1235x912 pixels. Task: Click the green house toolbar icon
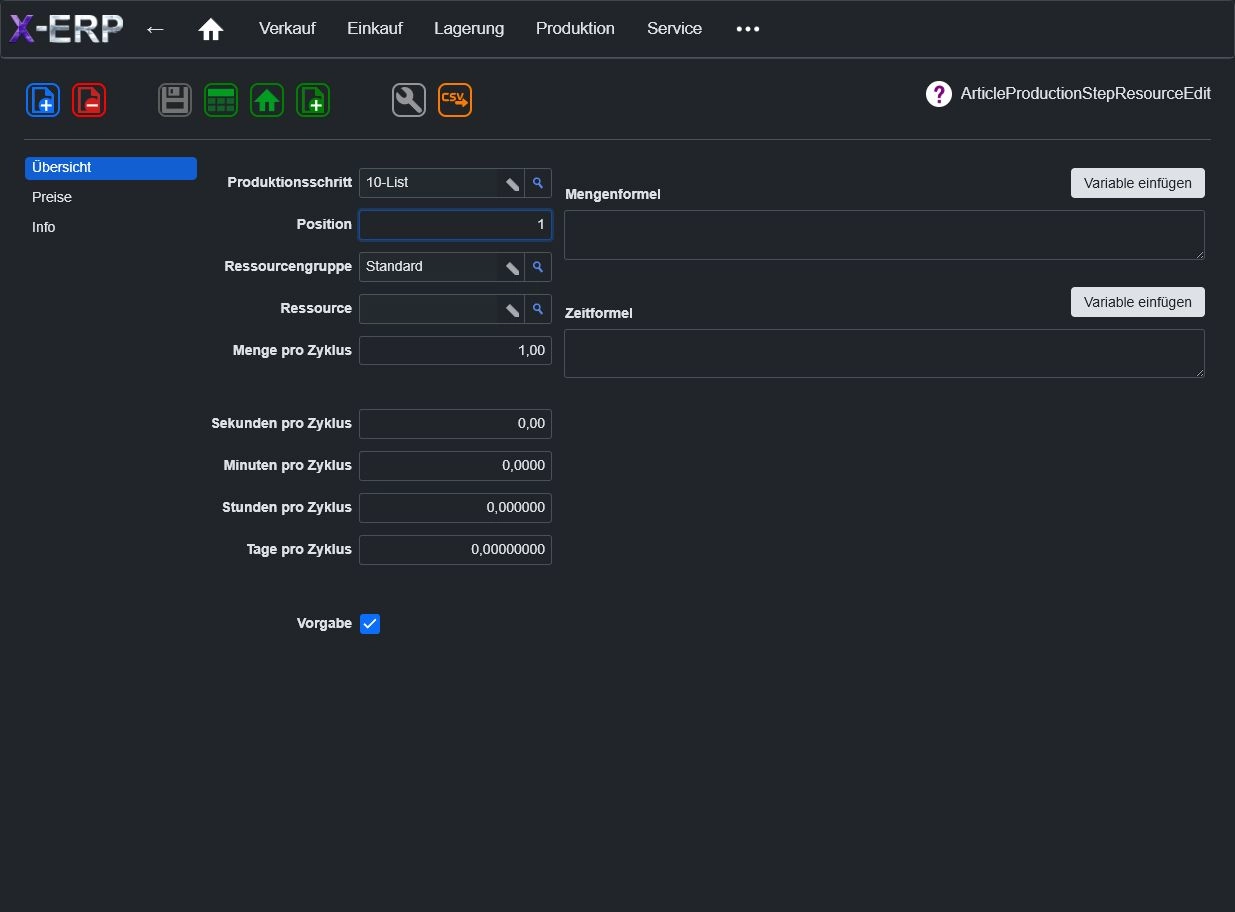(x=267, y=100)
